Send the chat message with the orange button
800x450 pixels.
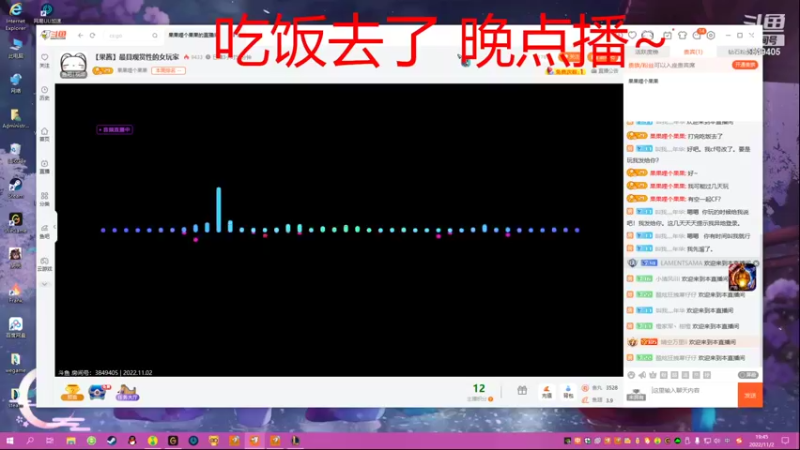750,395
